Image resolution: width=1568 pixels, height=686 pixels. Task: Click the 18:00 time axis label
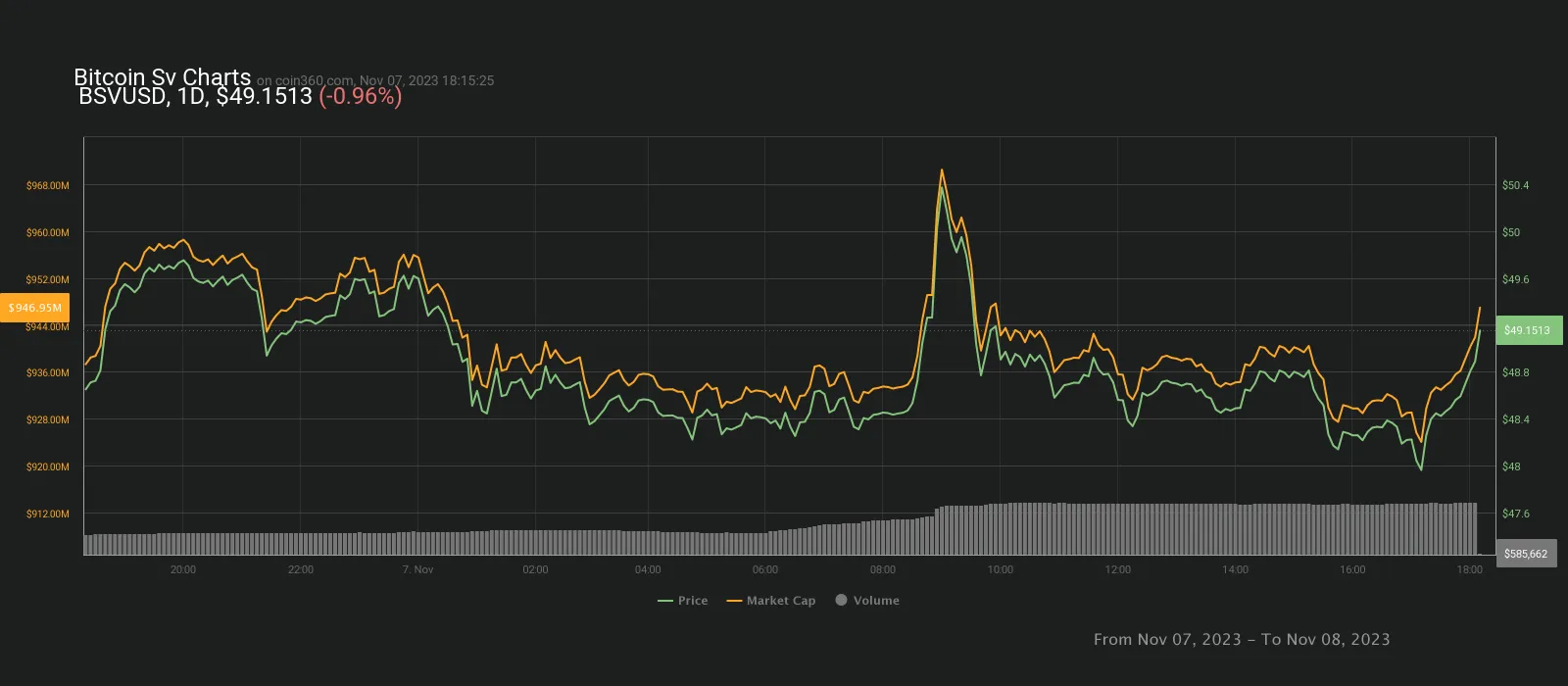(1469, 569)
